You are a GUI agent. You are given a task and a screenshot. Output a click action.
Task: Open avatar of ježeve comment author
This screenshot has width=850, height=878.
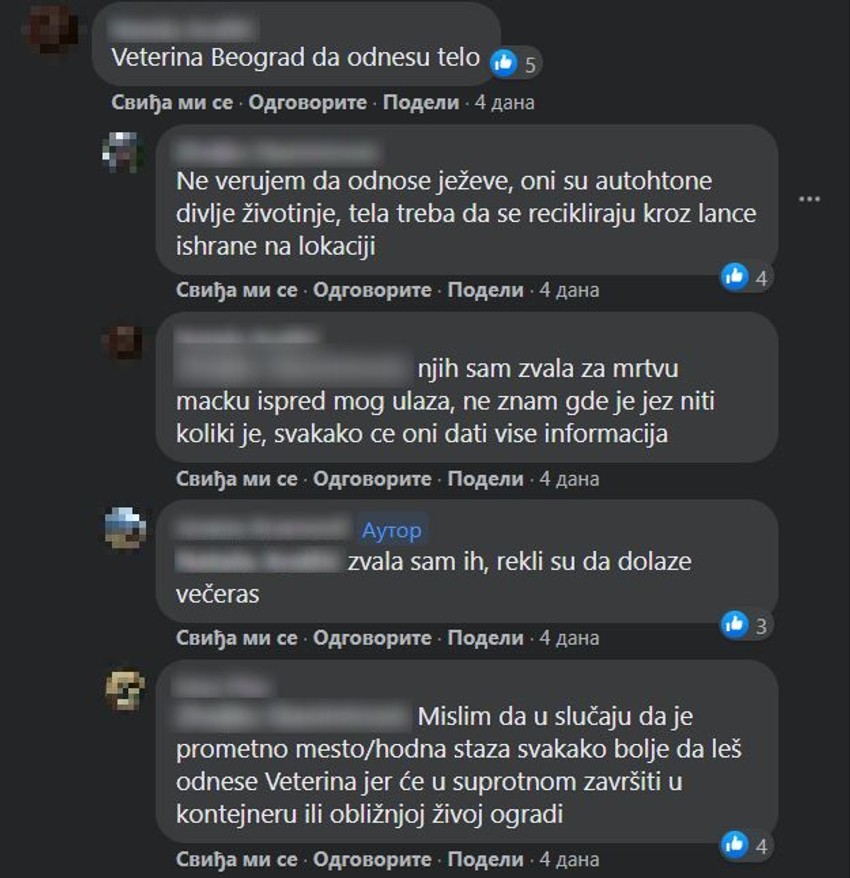click(x=123, y=152)
